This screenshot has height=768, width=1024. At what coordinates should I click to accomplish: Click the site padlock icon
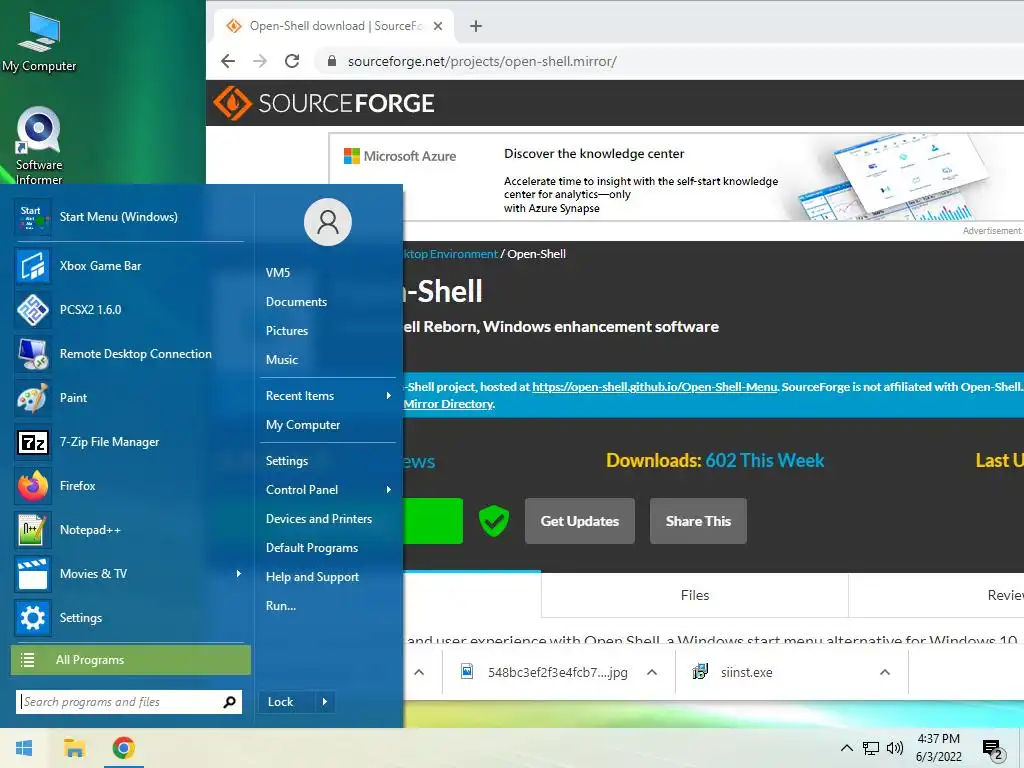coord(332,61)
